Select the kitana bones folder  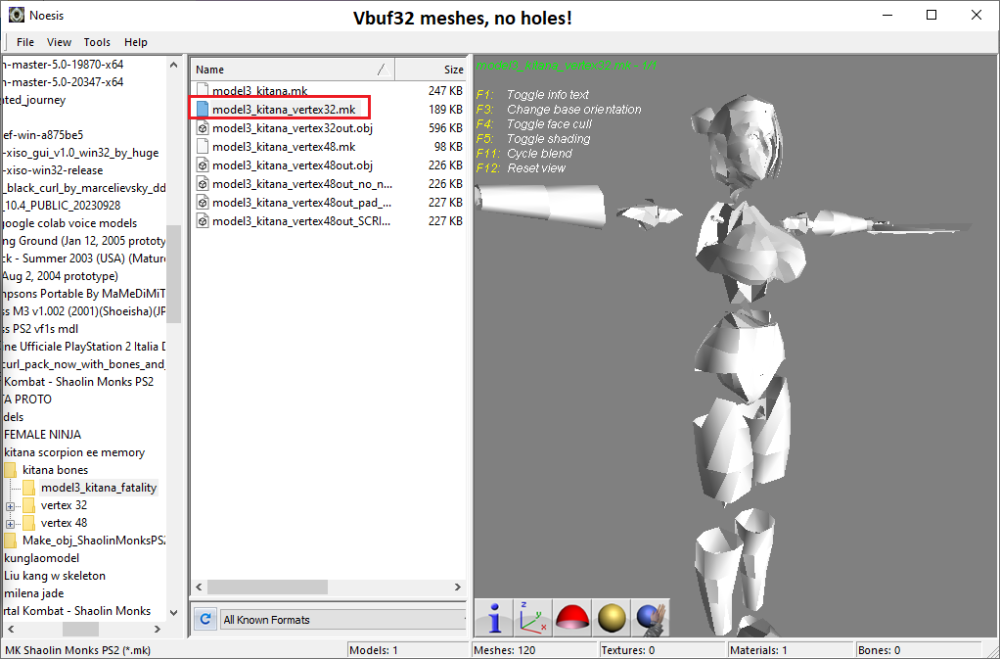pyautogui.click(x=55, y=470)
